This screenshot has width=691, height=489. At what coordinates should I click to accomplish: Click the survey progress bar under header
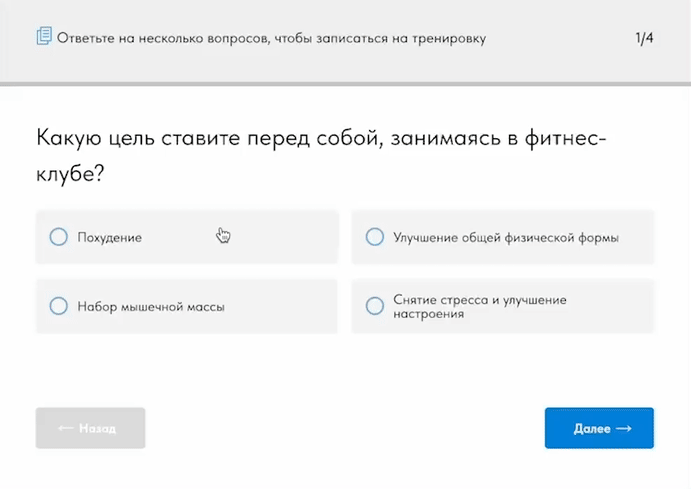point(345,84)
